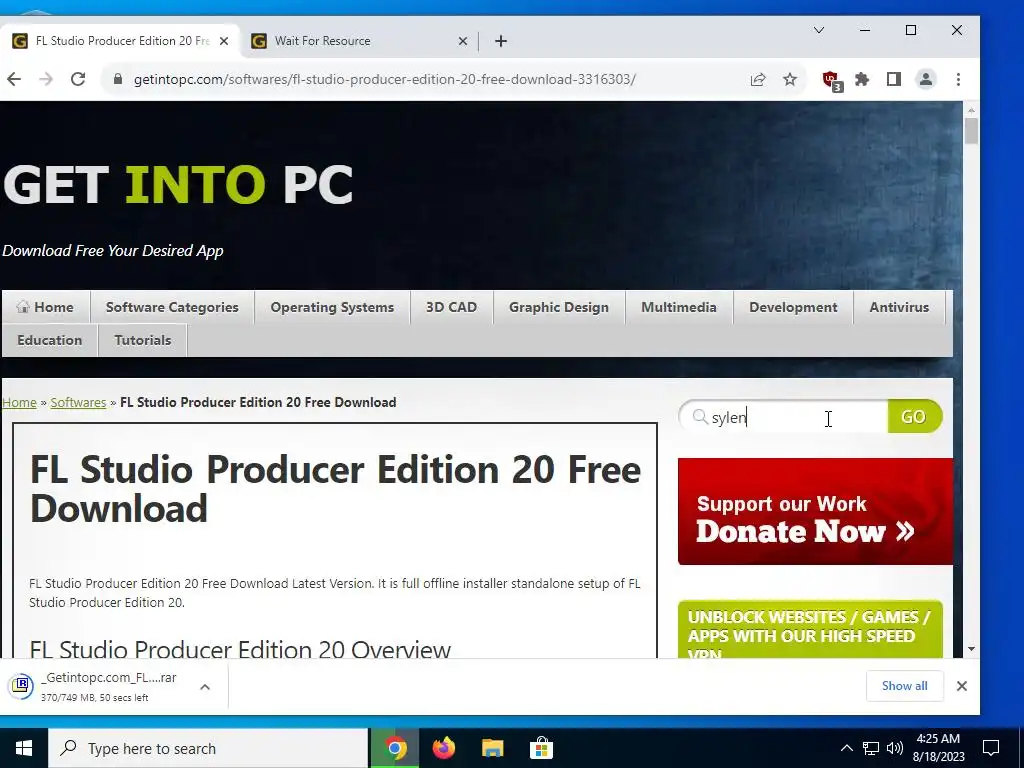1024x768 pixels.
Task: Click the Unblock Websites VPN banner
Action: [810, 630]
